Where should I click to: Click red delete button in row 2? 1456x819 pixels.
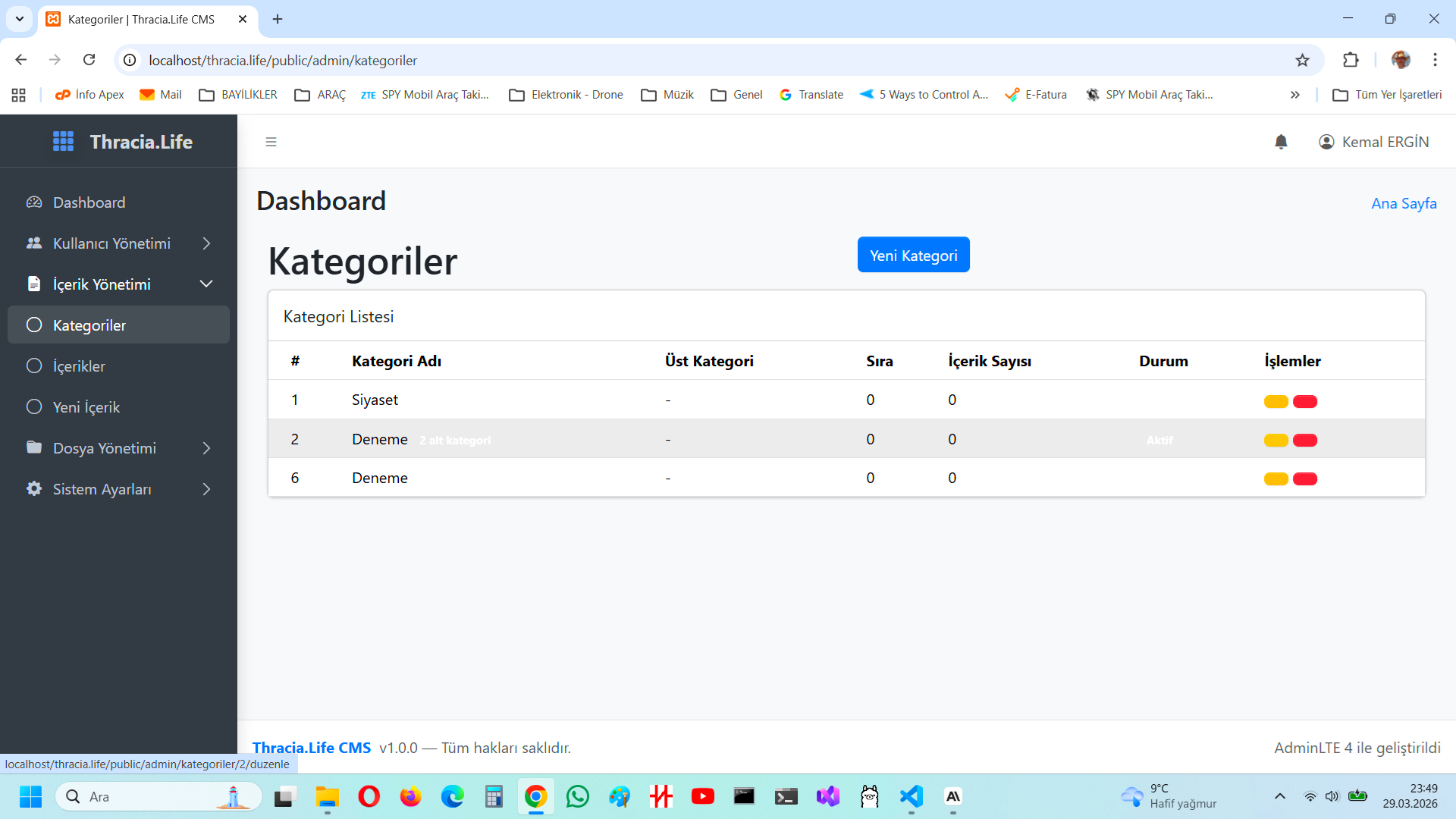click(x=1304, y=440)
